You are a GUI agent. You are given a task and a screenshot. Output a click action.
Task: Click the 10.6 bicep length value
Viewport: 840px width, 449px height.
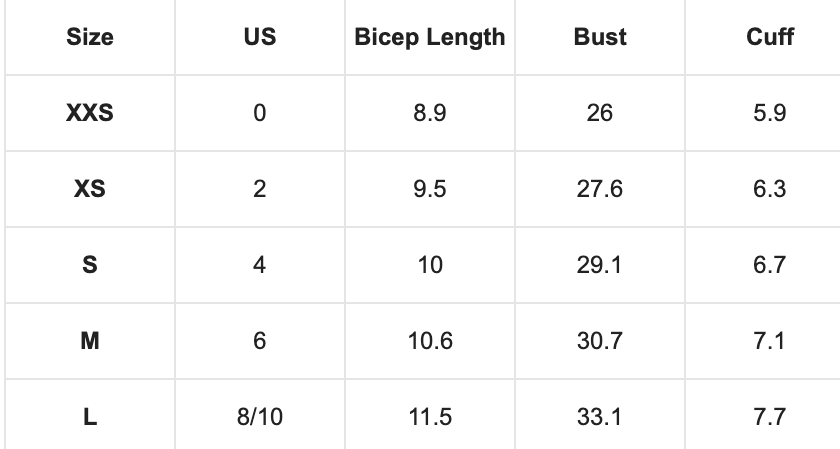[430, 341]
